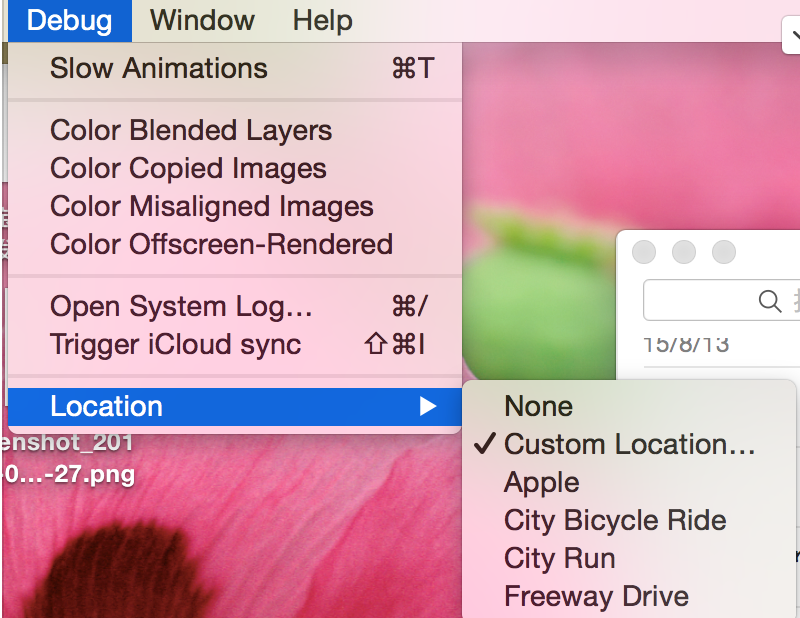
Task: Select the desktop screenshot png file
Action: coord(68,458)
